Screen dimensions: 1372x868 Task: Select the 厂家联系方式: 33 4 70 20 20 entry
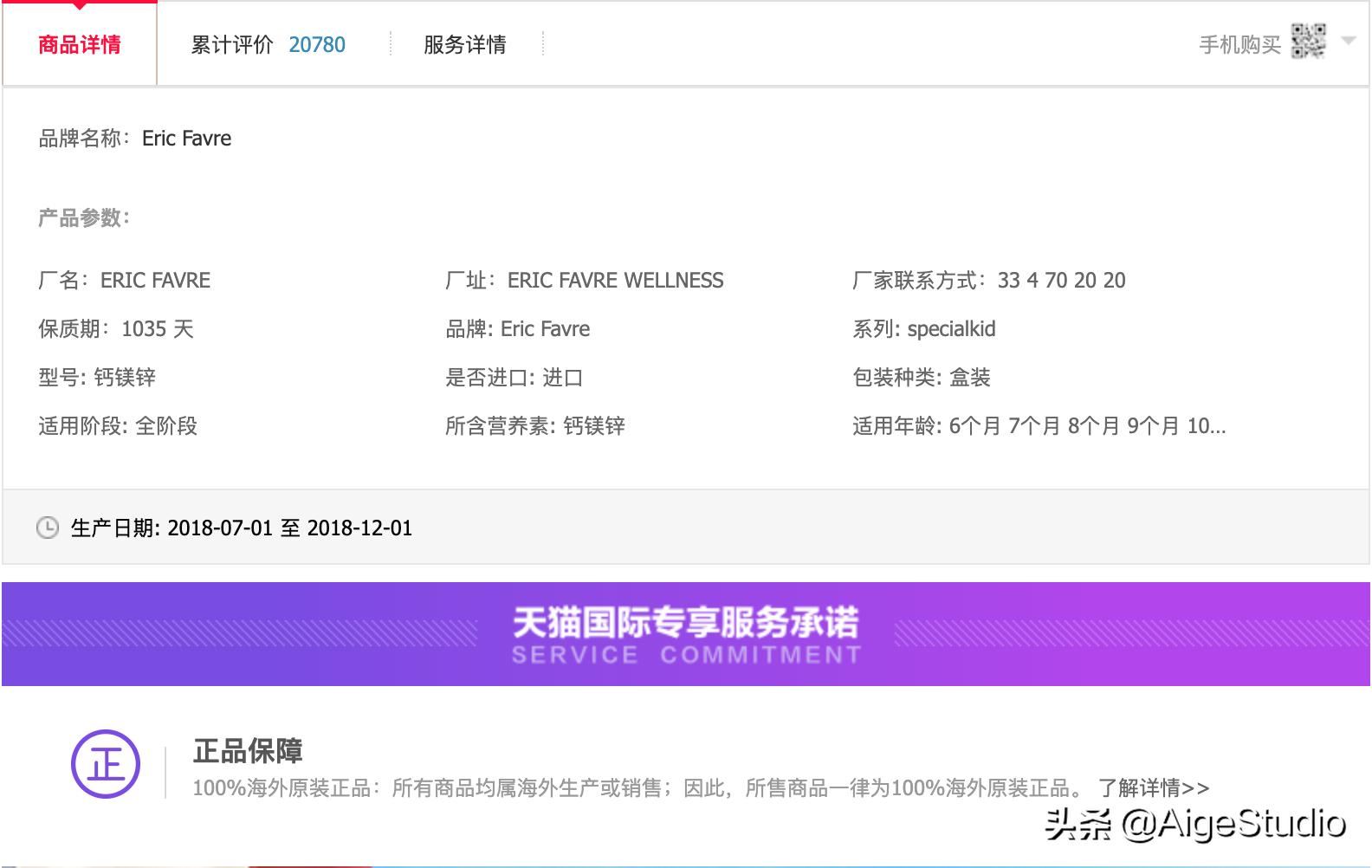coord(989,281)
